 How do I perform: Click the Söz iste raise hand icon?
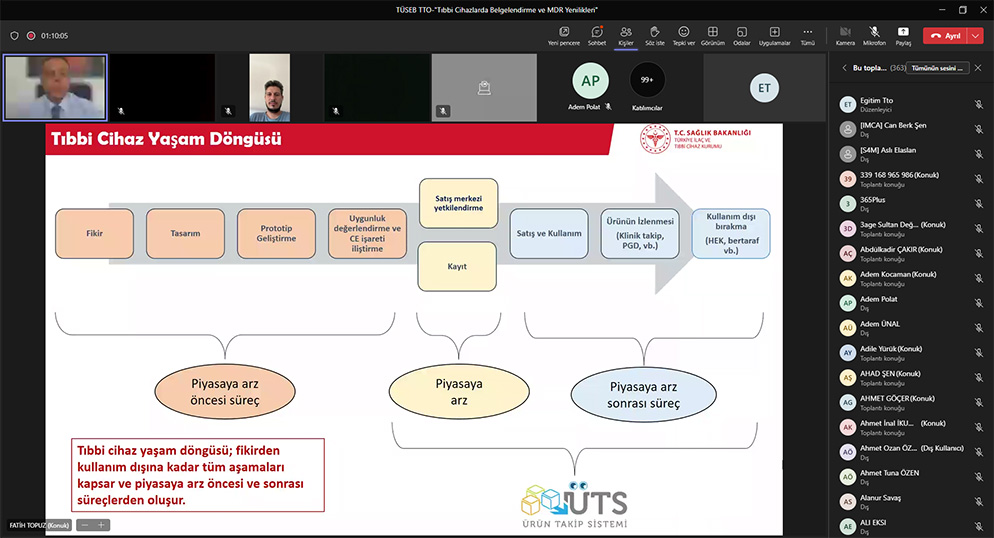[x=654, y=36]
